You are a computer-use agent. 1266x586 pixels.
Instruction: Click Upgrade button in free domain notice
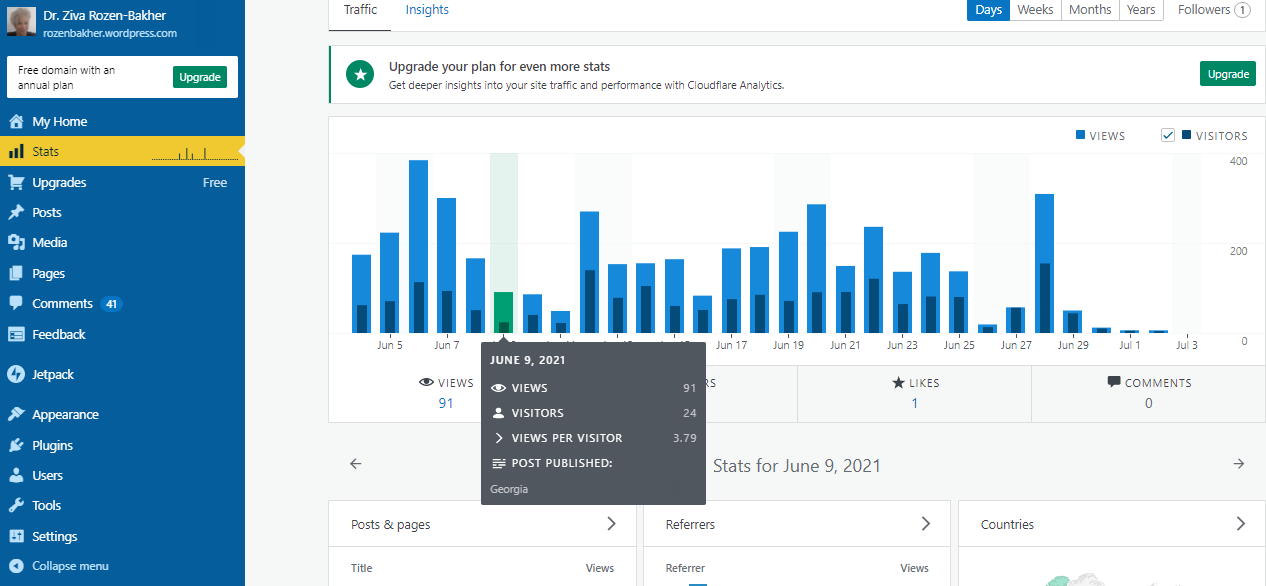200,77
